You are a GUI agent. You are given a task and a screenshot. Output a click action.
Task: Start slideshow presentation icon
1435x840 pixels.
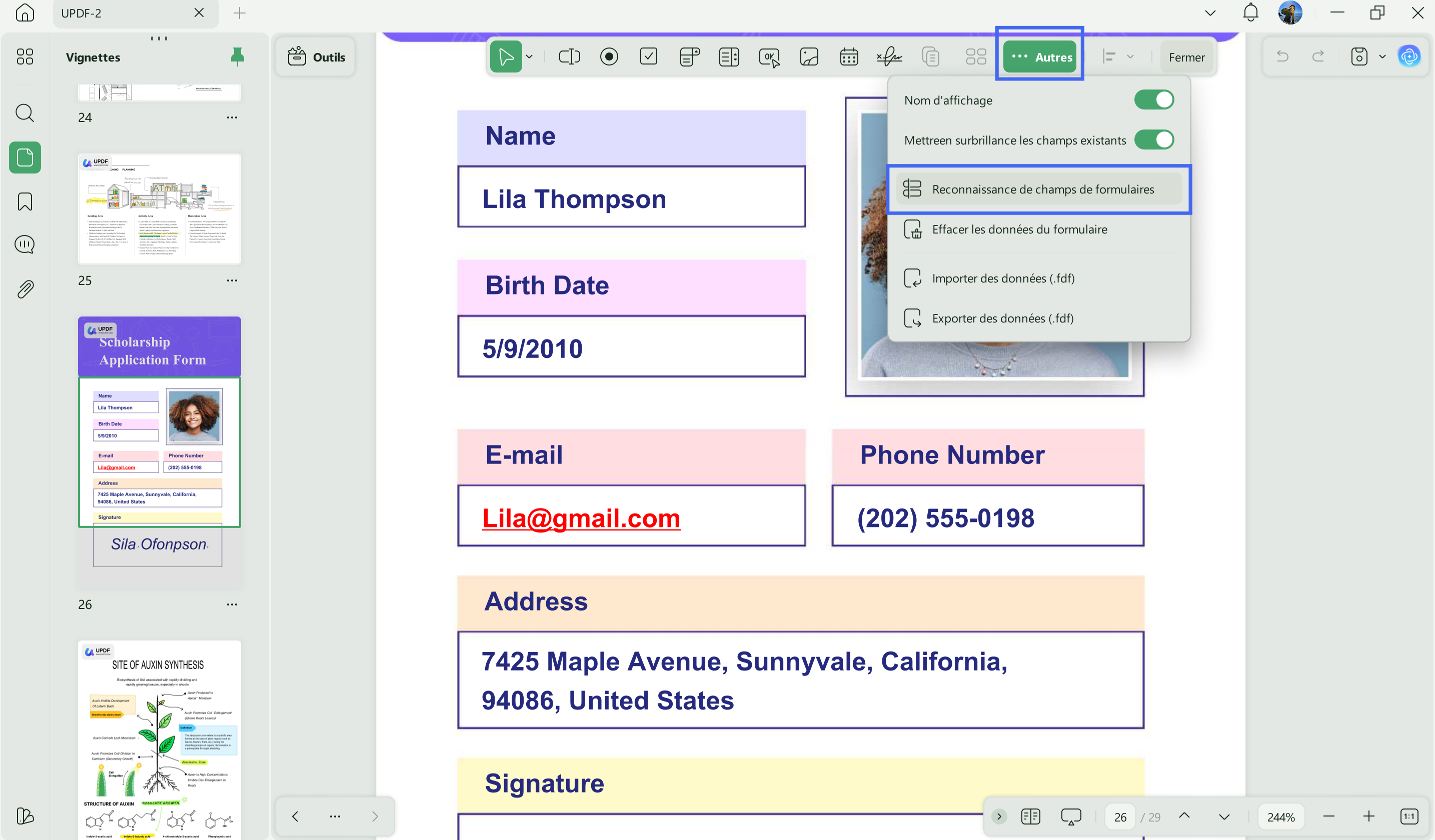pos(1070,816)
